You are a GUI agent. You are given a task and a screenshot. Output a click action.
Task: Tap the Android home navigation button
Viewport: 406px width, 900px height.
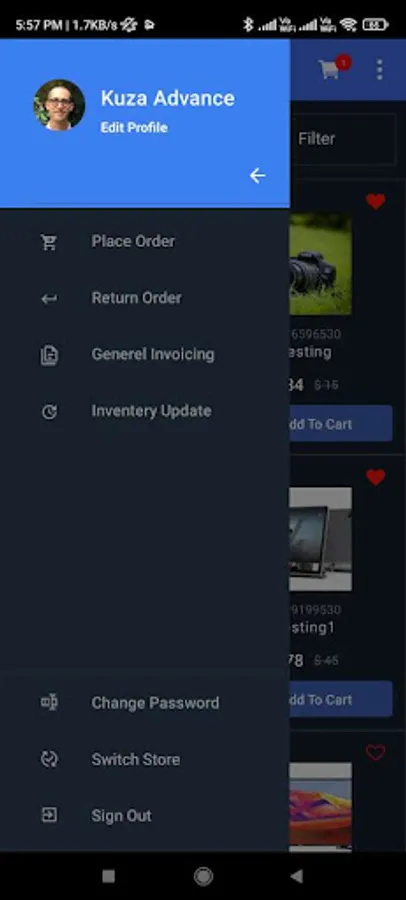tap(203, 876)
